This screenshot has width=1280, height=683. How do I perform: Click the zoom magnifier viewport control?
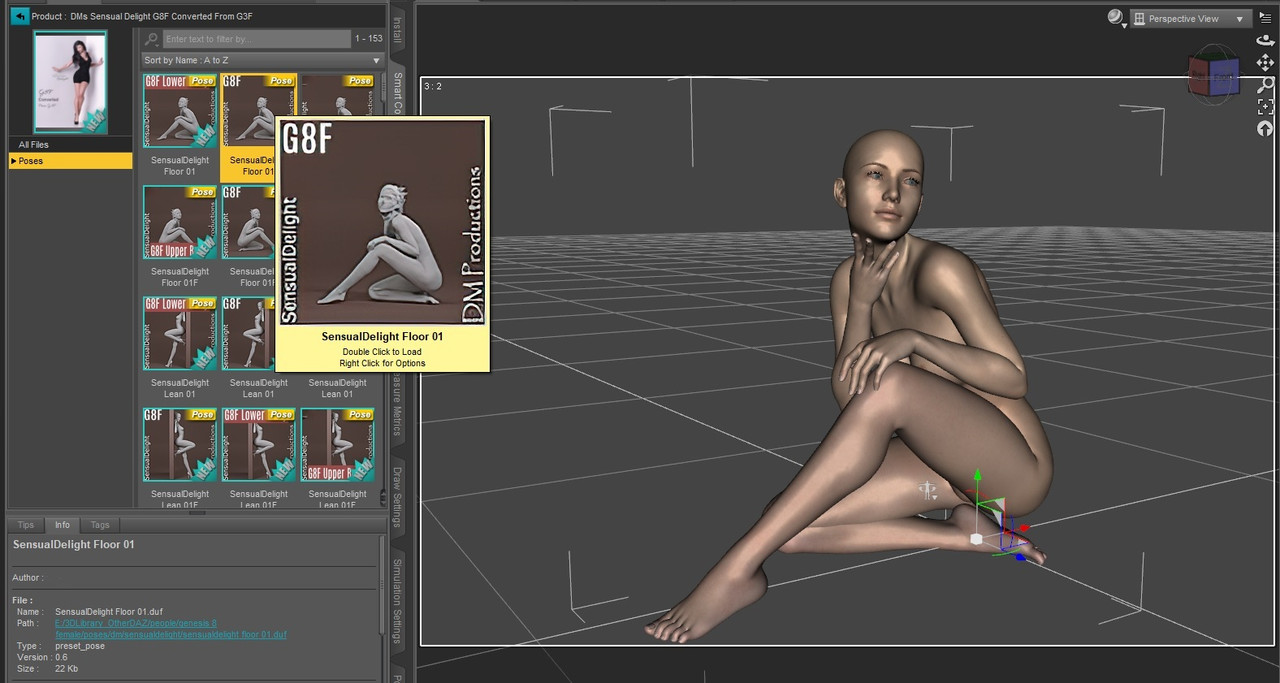pyautogui.click(x=1265, y=85)
